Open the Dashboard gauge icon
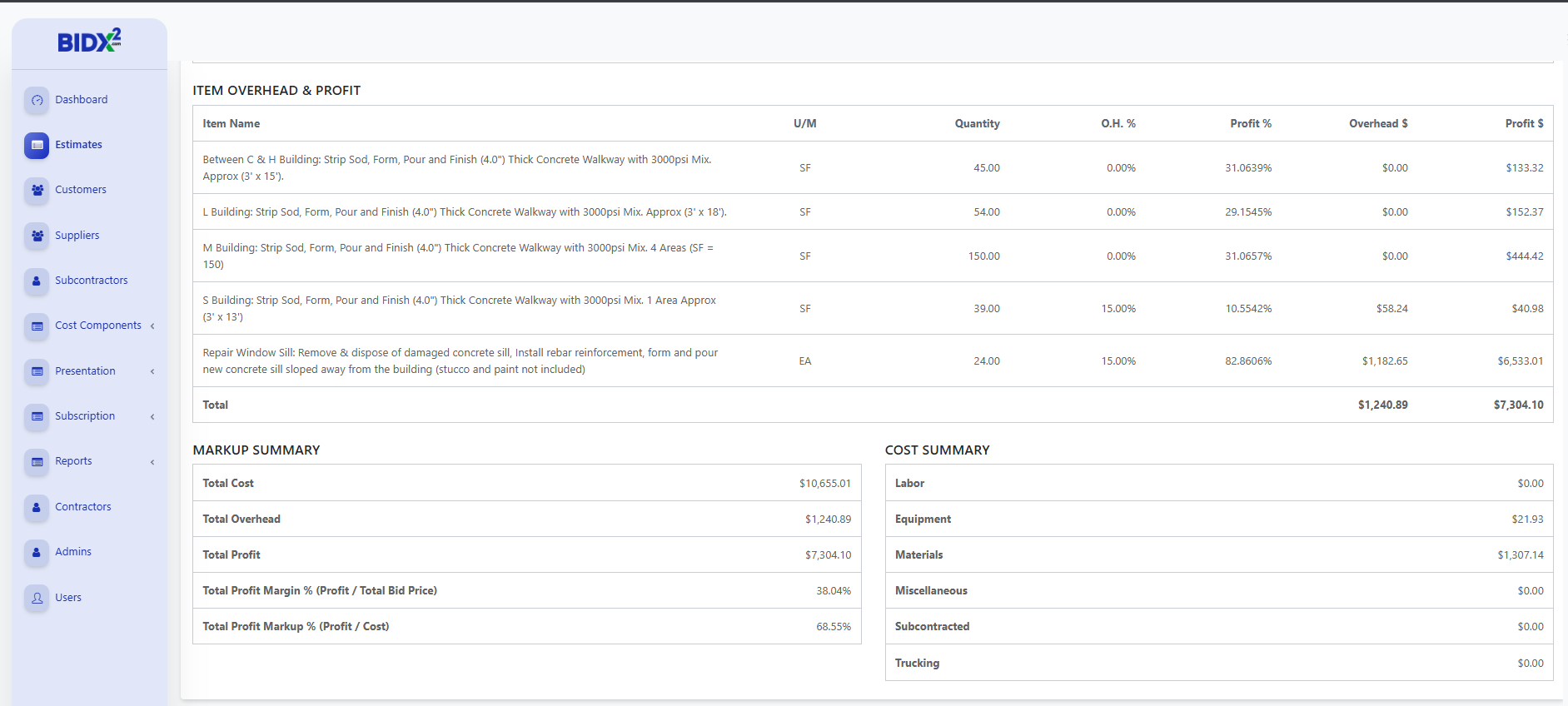 pos(37,100)
